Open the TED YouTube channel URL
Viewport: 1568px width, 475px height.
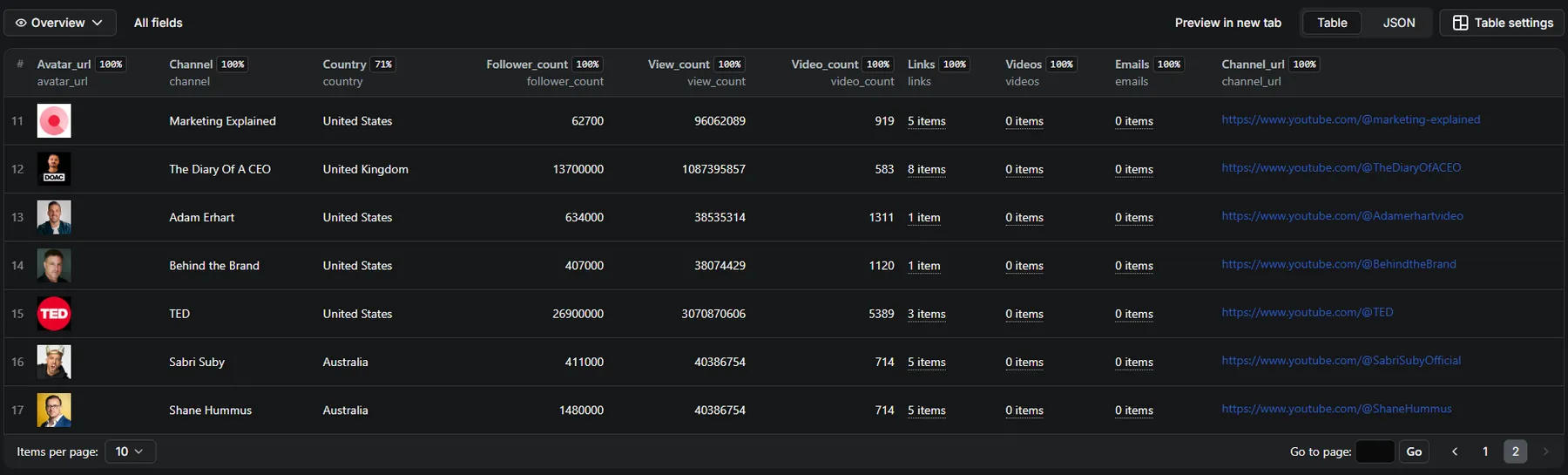pyautogui.click(x=1307, y=312)
